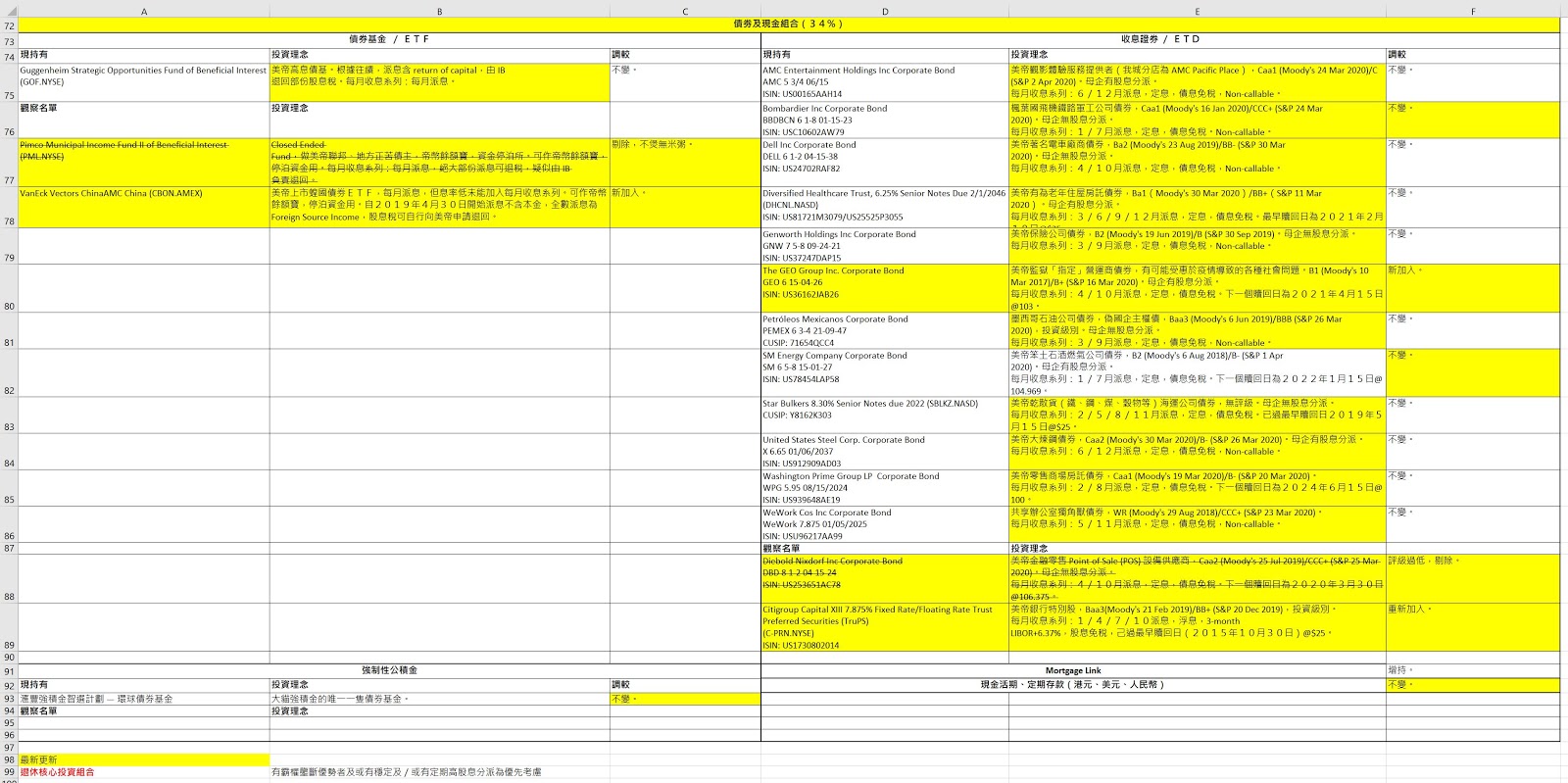The width and height of the screenshot is (1568, 783).
Task: Select column C header
Action: click(x=684, y=12)
